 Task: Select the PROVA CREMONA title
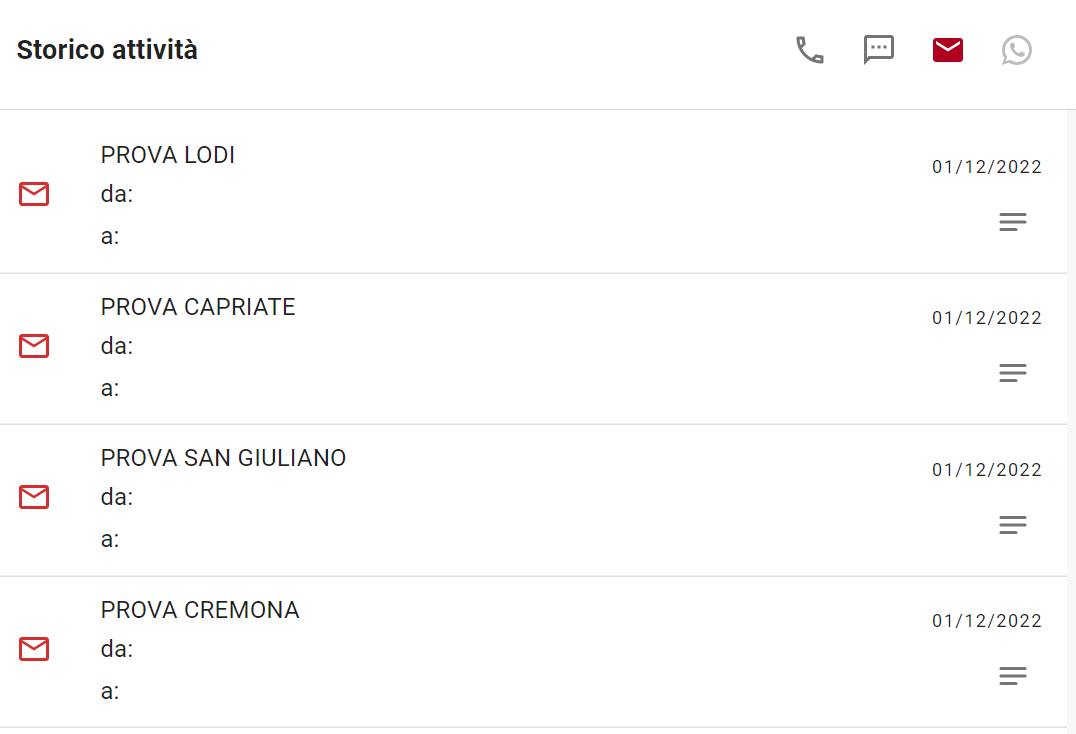(200, 610)
